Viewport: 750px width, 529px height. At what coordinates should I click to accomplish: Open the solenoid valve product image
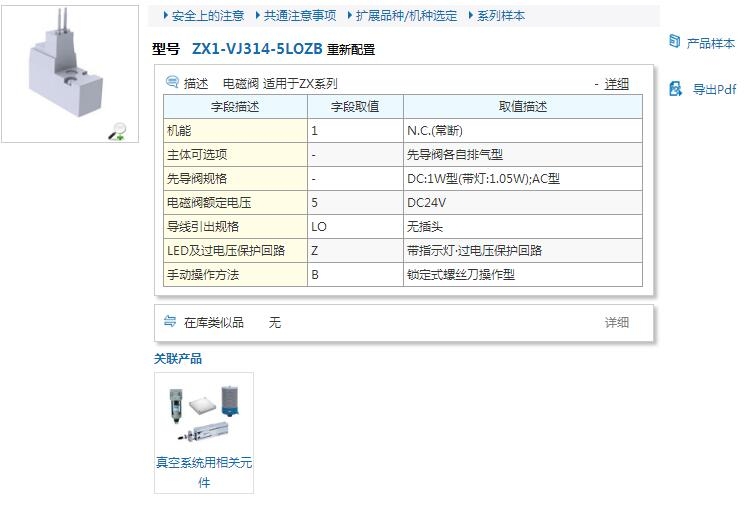point(68,72)
